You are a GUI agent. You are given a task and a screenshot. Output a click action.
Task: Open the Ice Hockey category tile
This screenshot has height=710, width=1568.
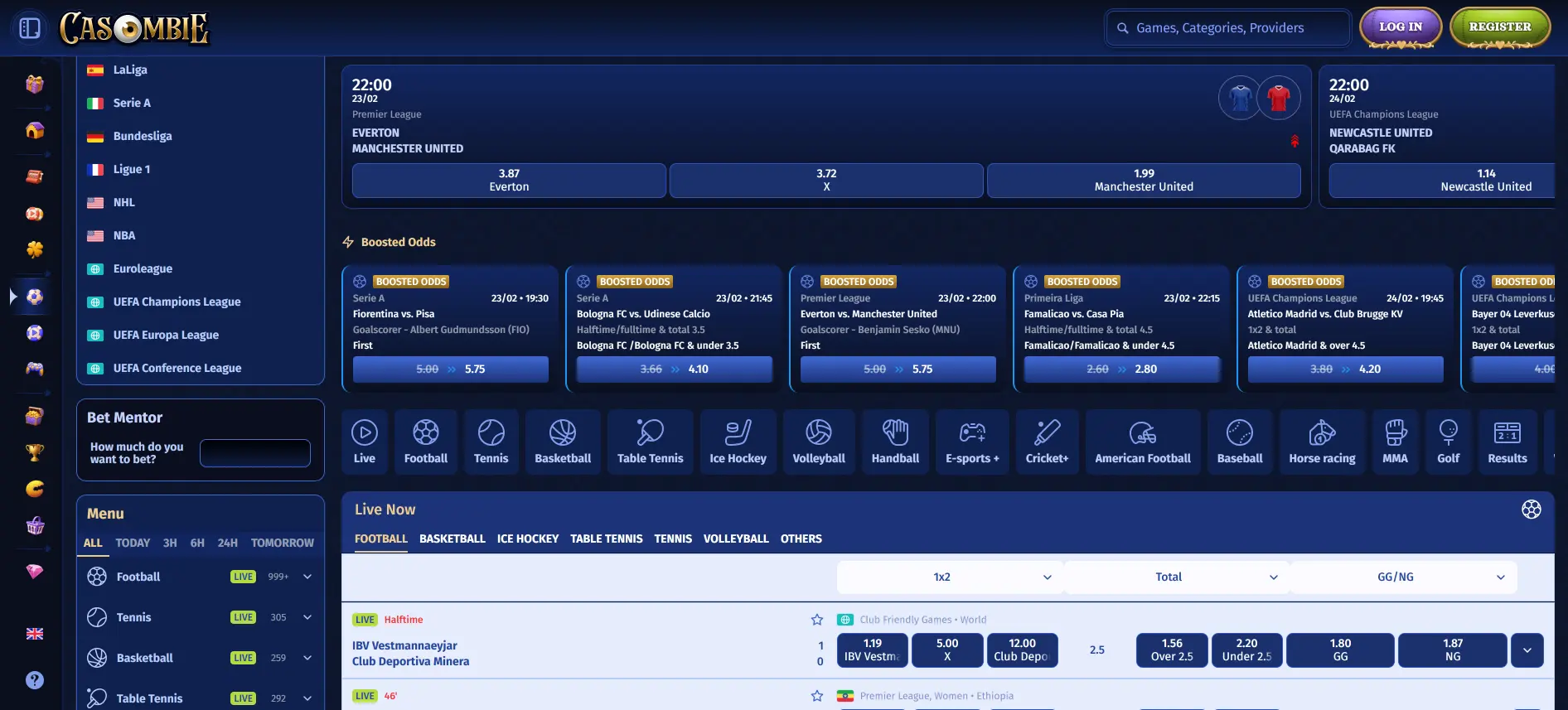[738, 442]
